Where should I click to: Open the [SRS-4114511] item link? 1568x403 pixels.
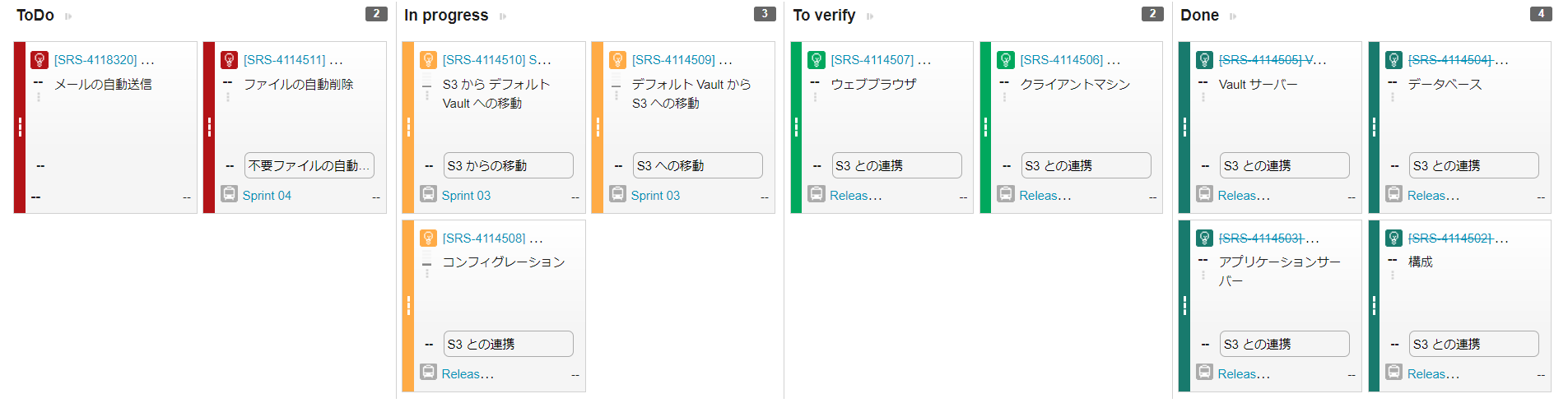tap(284, 60)
